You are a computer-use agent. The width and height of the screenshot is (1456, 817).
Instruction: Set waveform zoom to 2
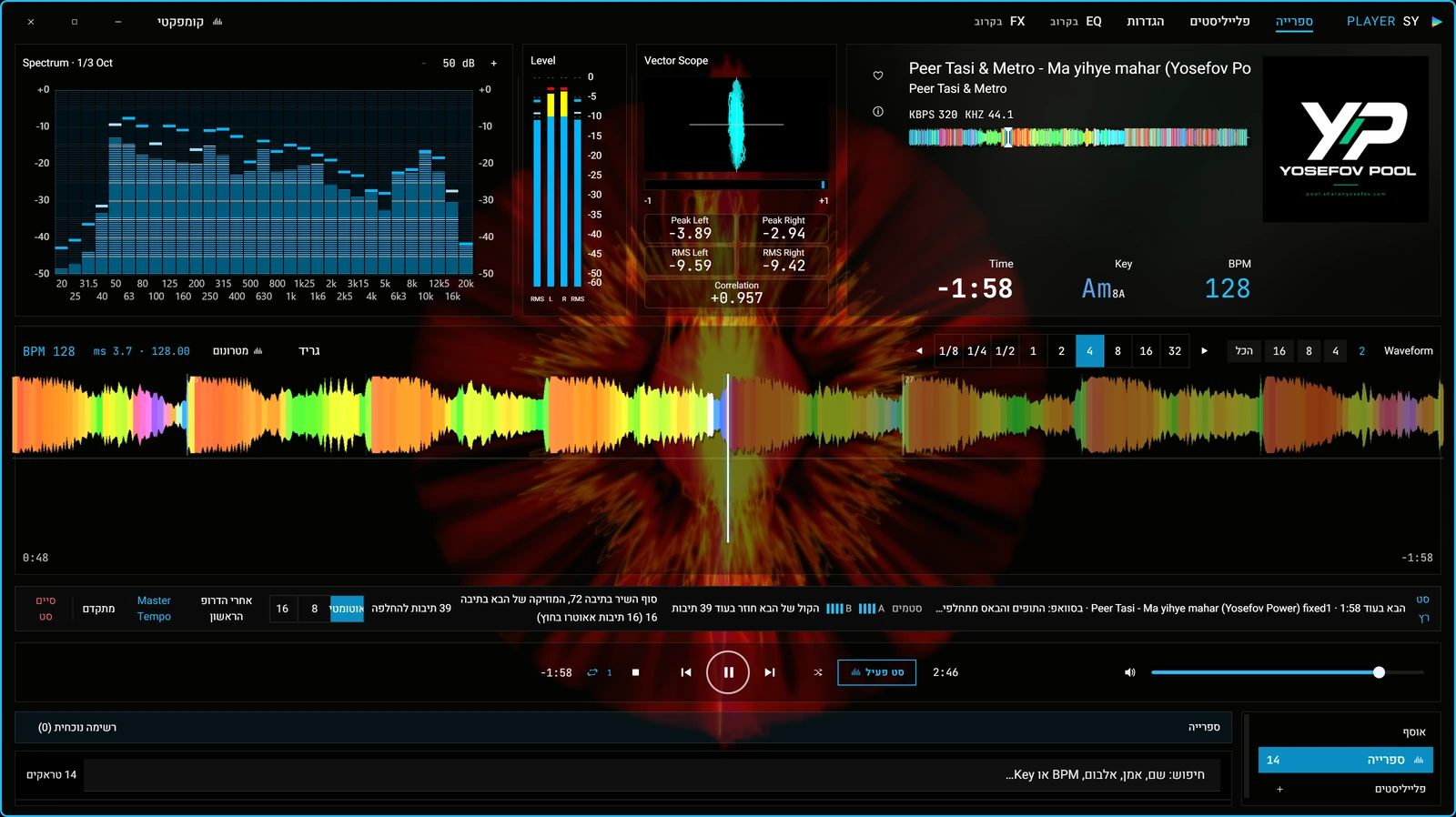[x=1361, y=351]
